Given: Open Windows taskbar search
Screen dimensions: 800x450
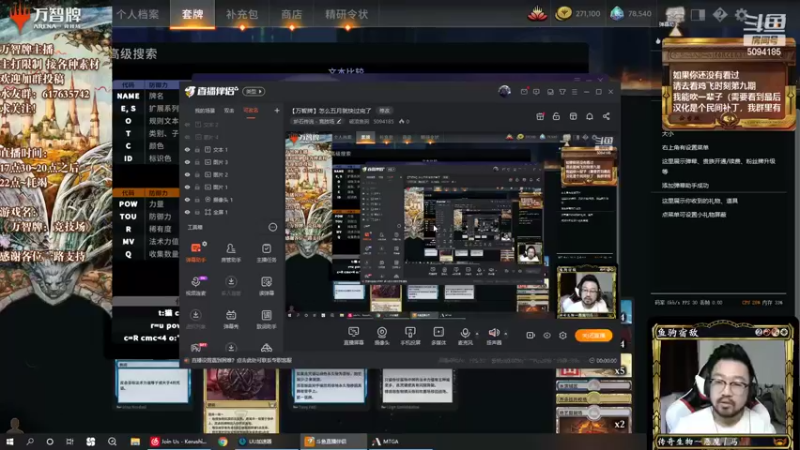Looking at the screenshot, I should pos(30,441).
